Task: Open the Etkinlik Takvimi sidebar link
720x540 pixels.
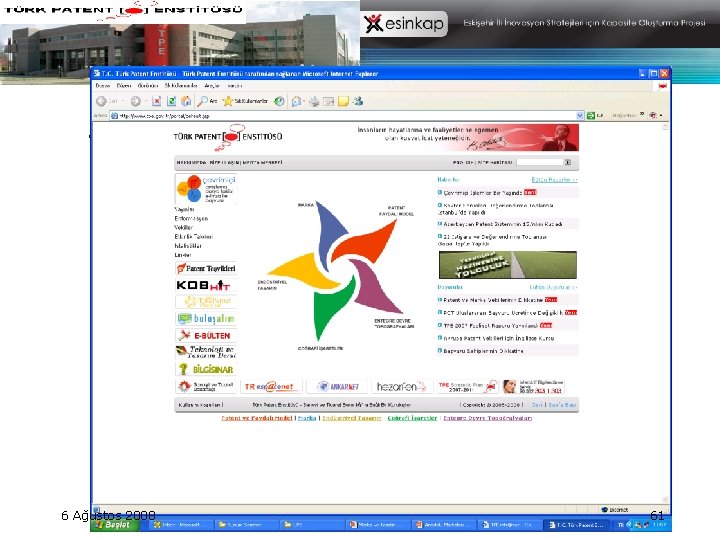Action: tap(193, 237)
